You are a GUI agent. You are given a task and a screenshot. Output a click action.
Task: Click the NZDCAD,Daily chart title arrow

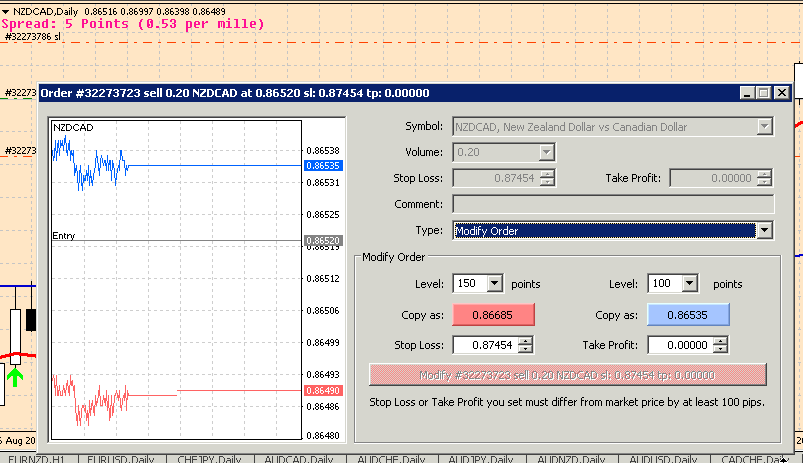[5, 11]
